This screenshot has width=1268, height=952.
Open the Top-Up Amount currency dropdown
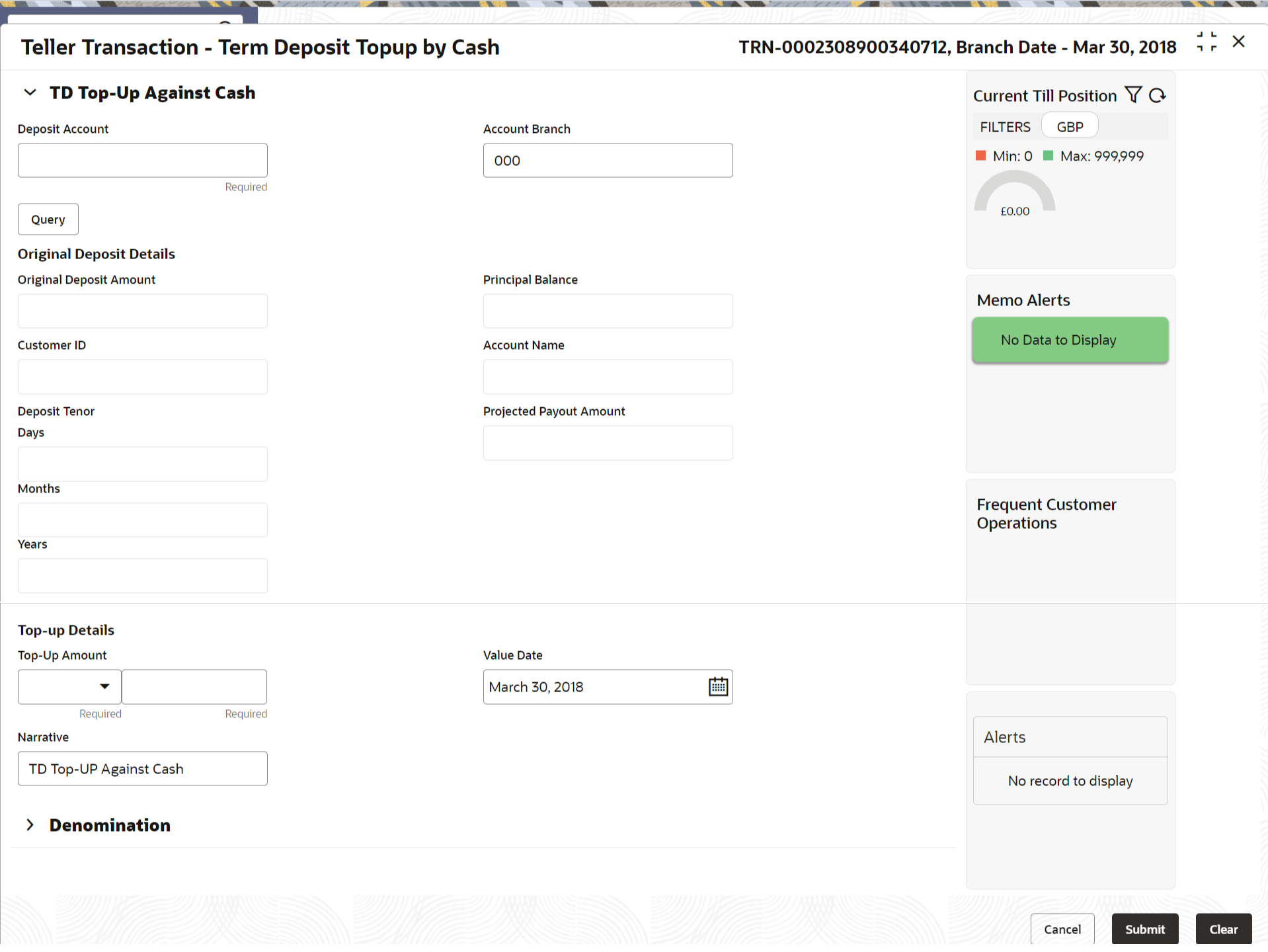click(x=69, y=687)
